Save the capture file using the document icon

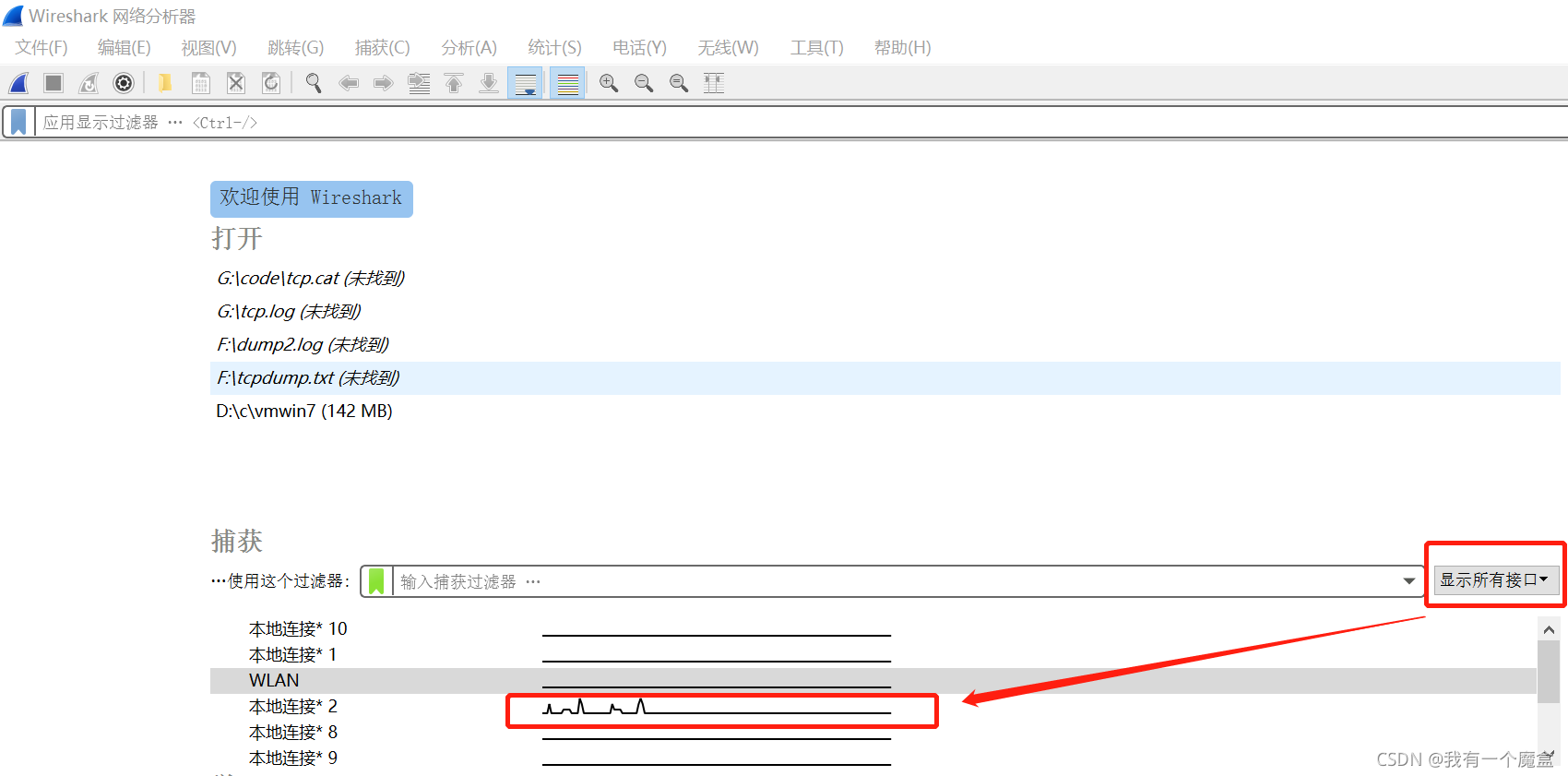pos(200,83)
